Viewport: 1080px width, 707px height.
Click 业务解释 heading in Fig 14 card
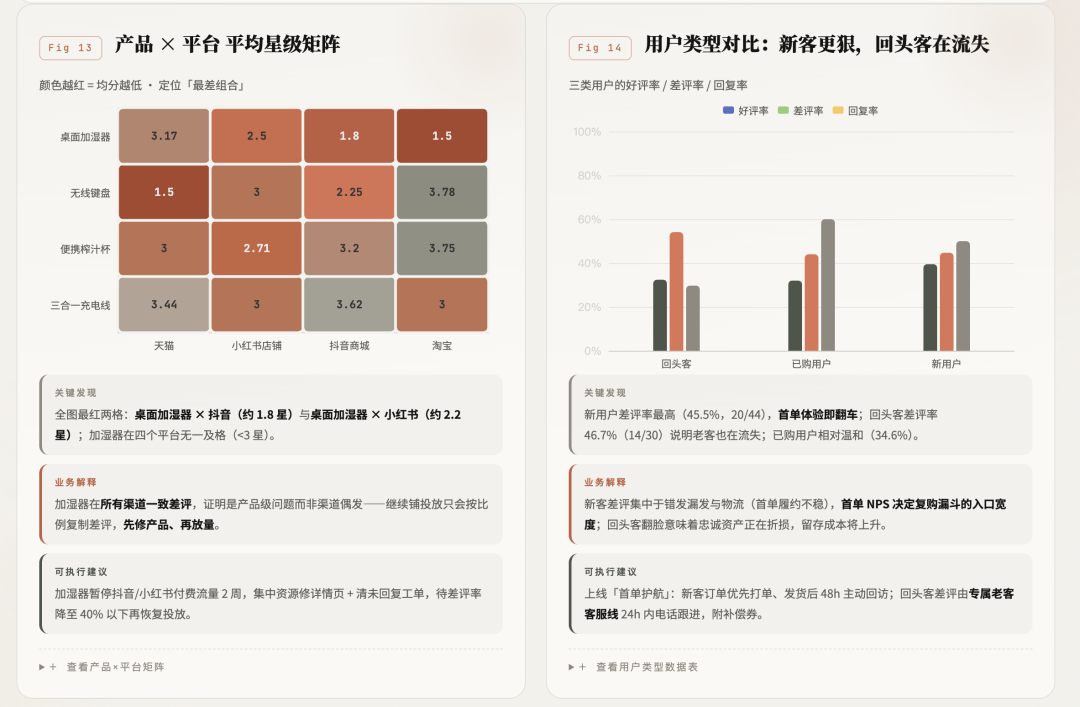[x=605, y=482]
